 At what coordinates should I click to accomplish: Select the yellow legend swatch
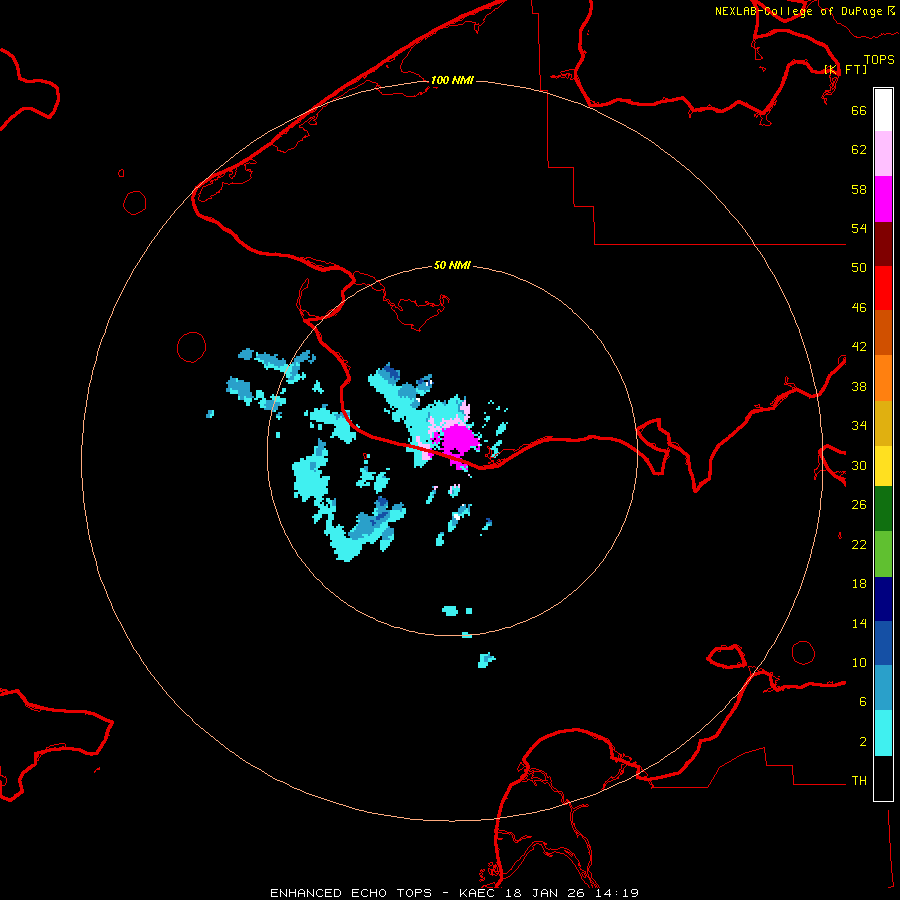(x=883, y=466)
